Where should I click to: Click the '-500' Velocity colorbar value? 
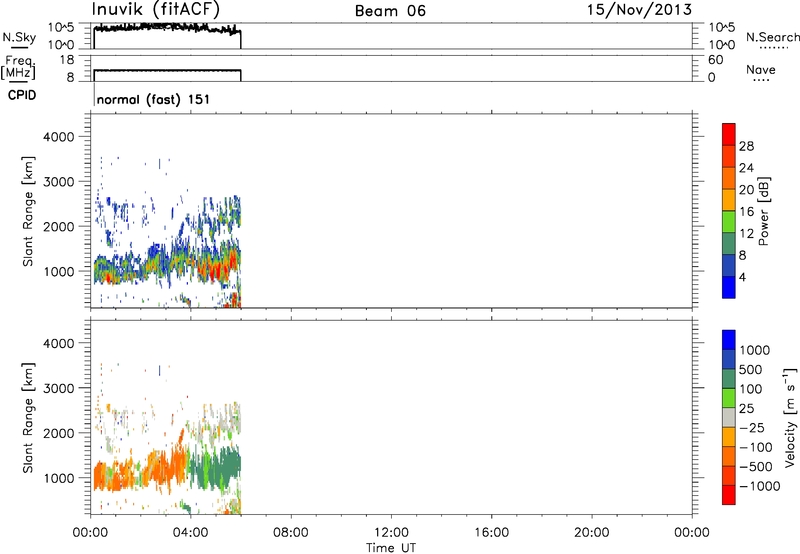click(756, 467)
